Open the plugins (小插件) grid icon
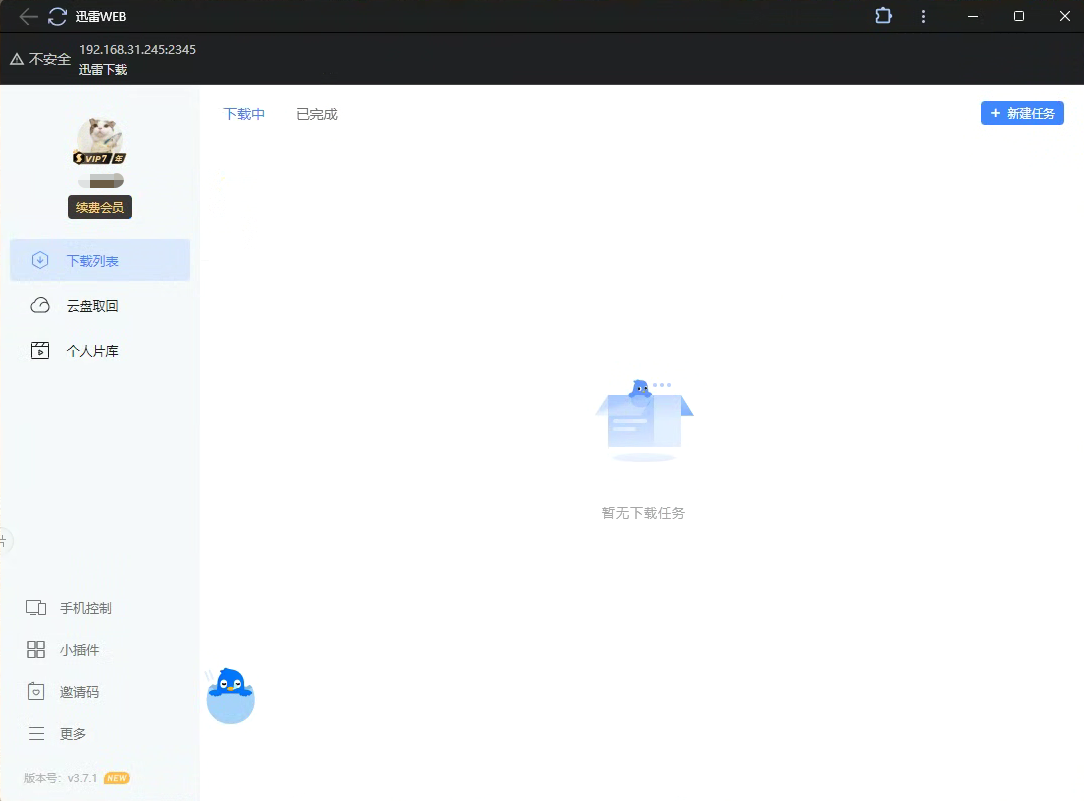 tap(36, 650)
